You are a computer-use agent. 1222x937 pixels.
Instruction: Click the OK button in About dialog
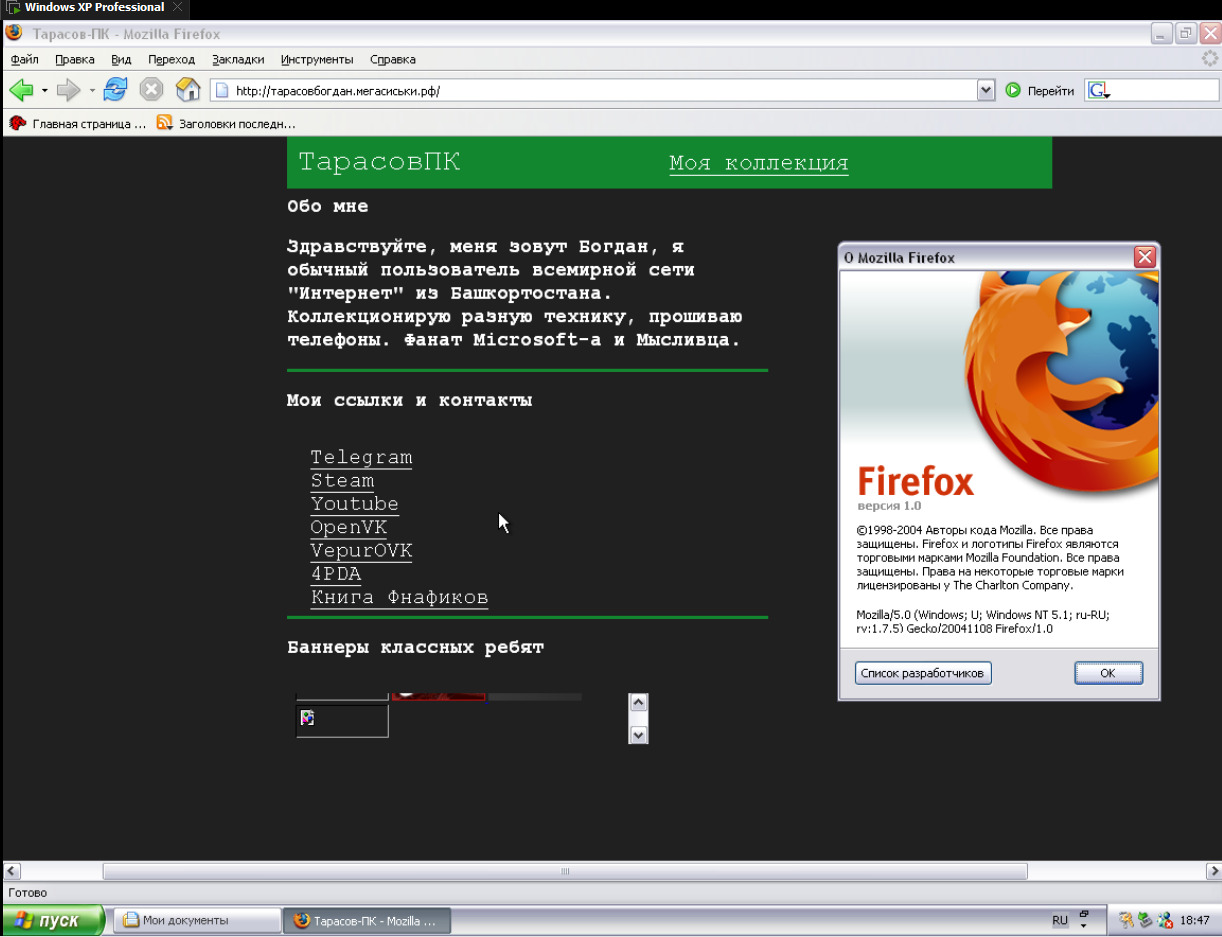click(1108, 673)
